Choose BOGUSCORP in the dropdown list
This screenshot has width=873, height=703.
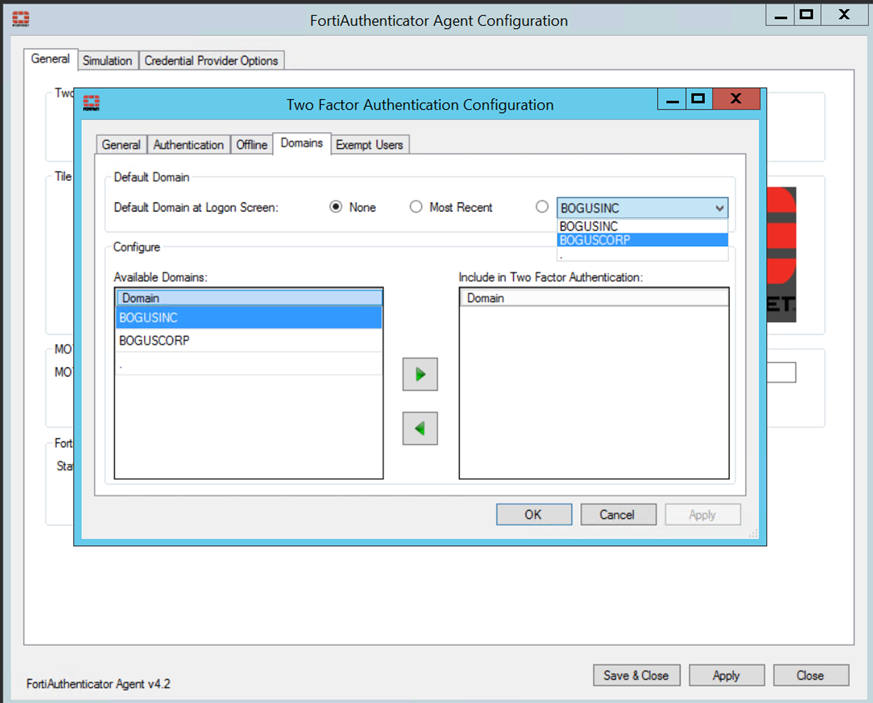643,240
